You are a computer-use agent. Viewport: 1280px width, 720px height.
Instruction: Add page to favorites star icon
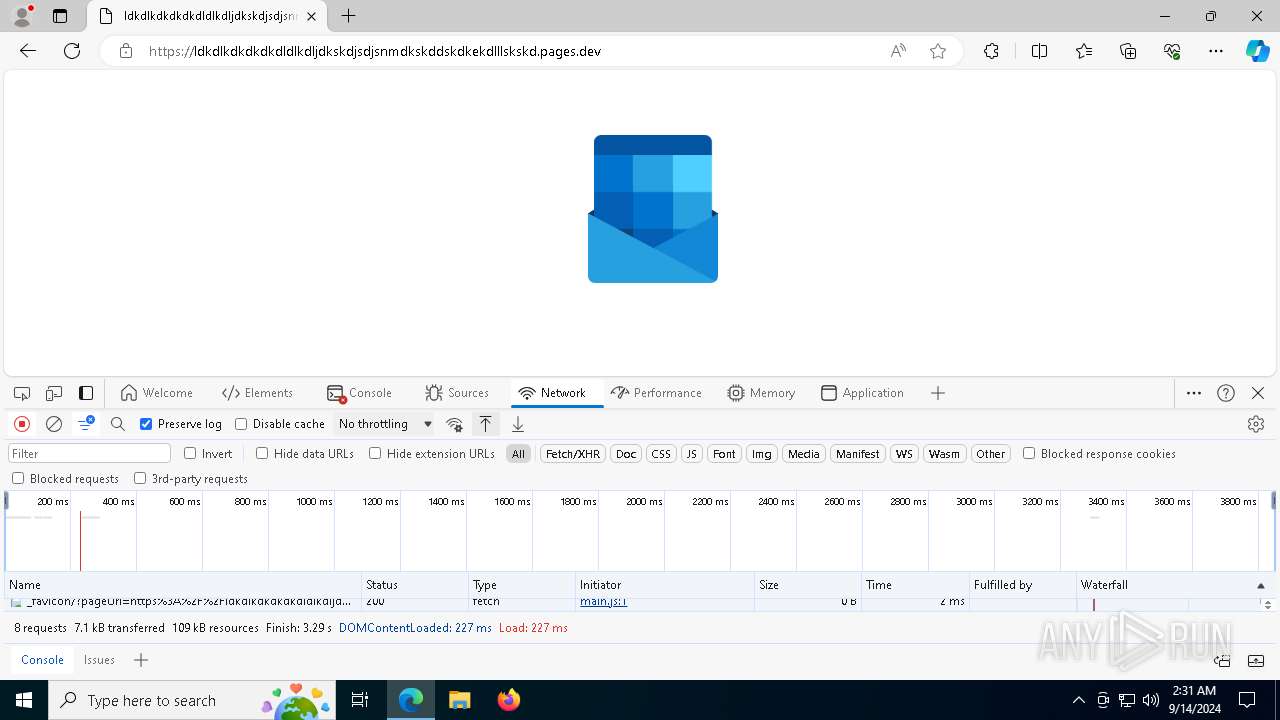click(938, 51)
